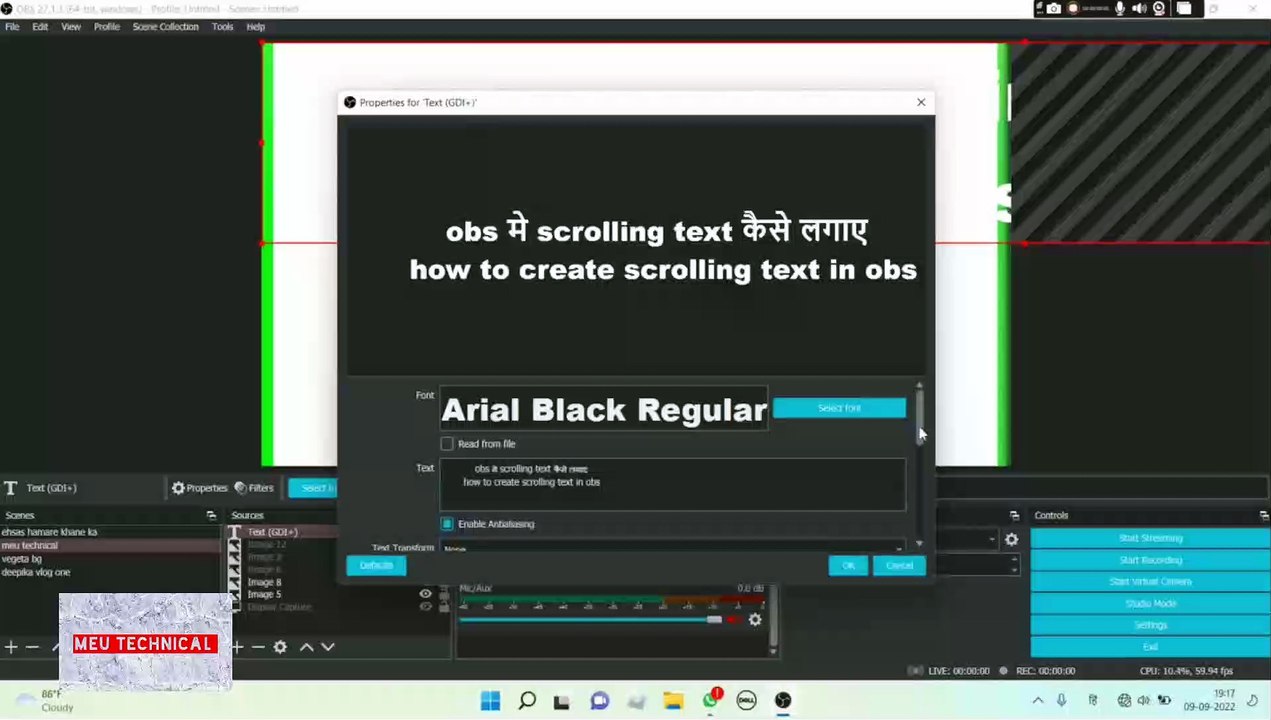This screenshot has height=720, width=1271.
Task: Open the View menu
Action: click(71, 27)
